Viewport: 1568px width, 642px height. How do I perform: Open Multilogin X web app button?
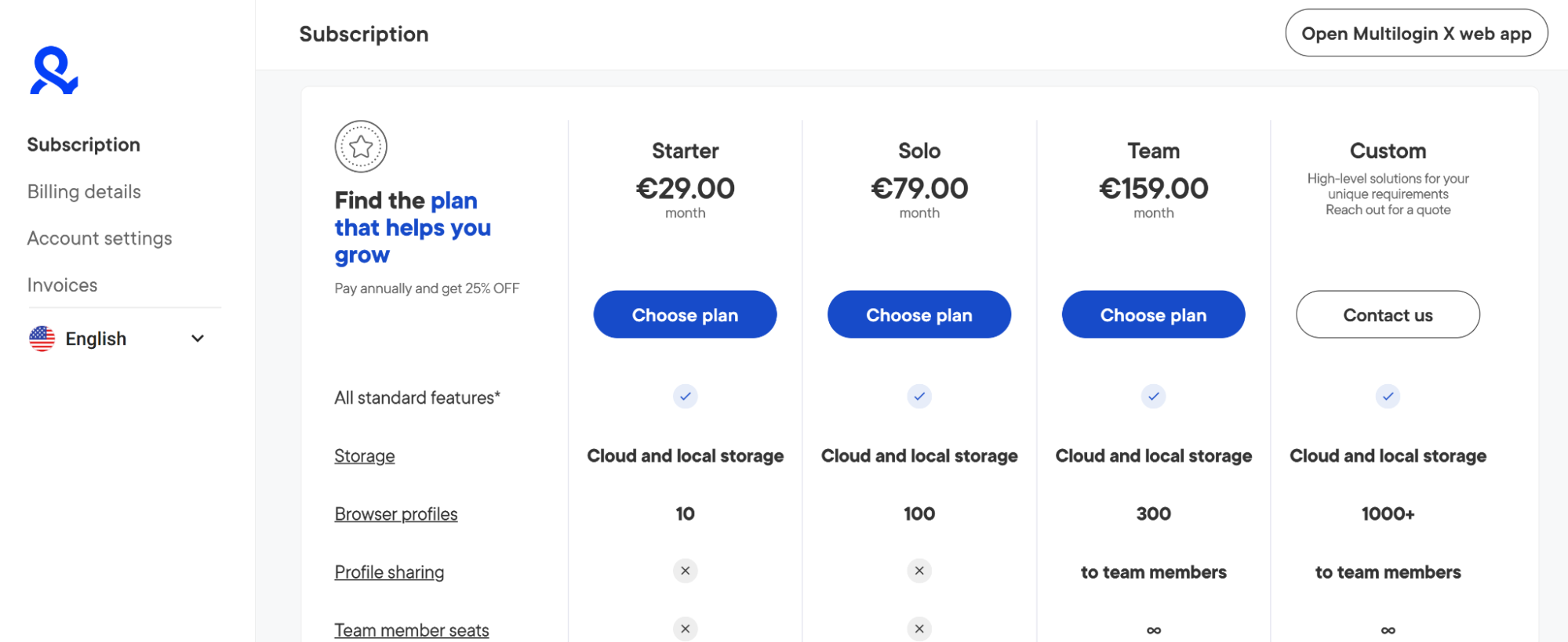tap(1416, 33)
